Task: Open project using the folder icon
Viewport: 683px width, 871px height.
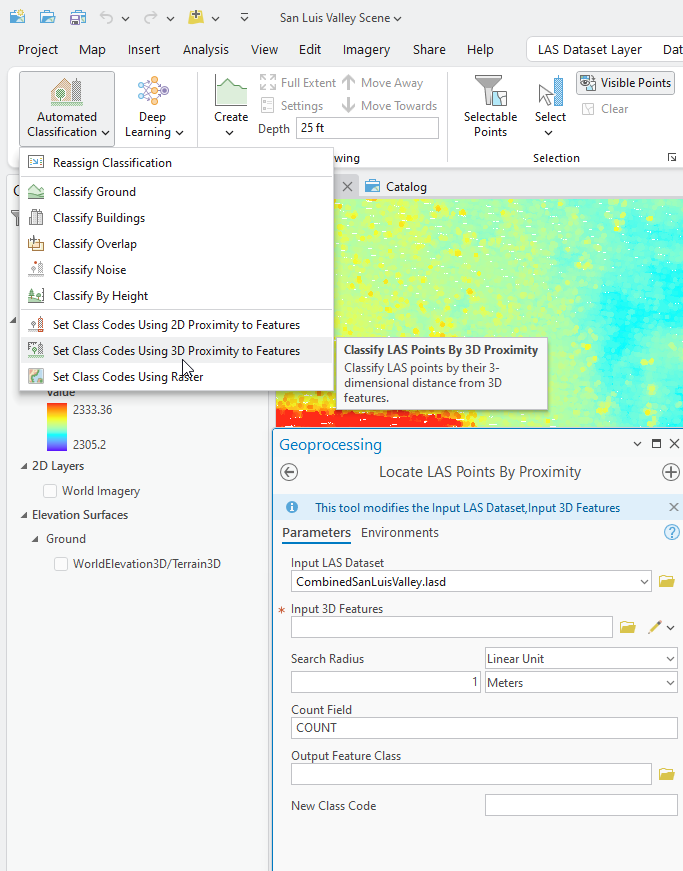Action: pyautogui.click(x=47, y=17)
